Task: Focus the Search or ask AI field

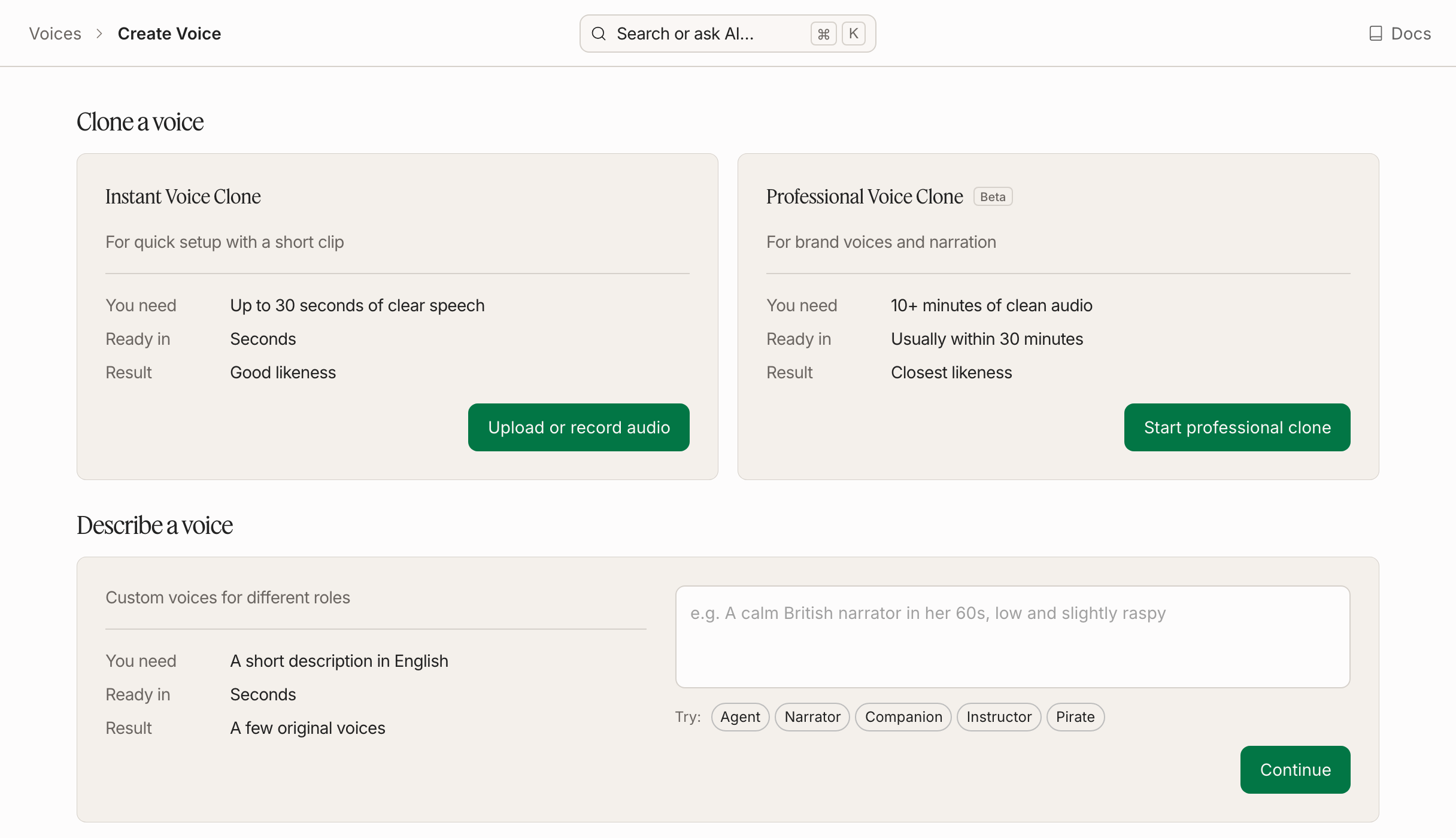Action: [x=727, y=34]
